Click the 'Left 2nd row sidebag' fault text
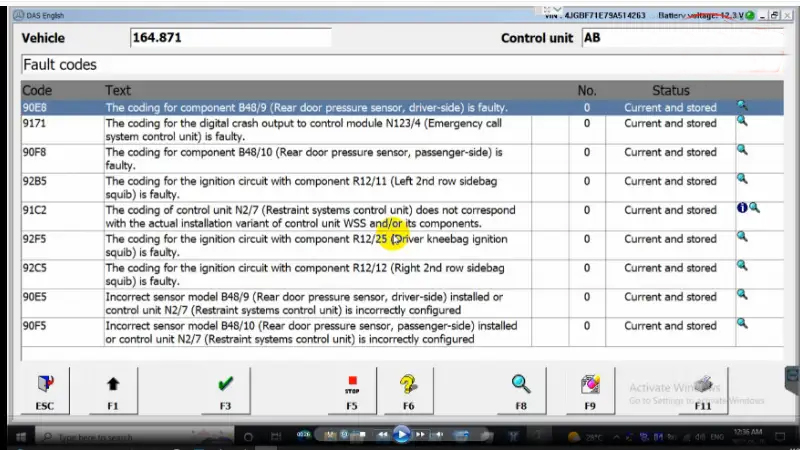The height and width of the screenshot is (450, 800). [x=301, y=188]
